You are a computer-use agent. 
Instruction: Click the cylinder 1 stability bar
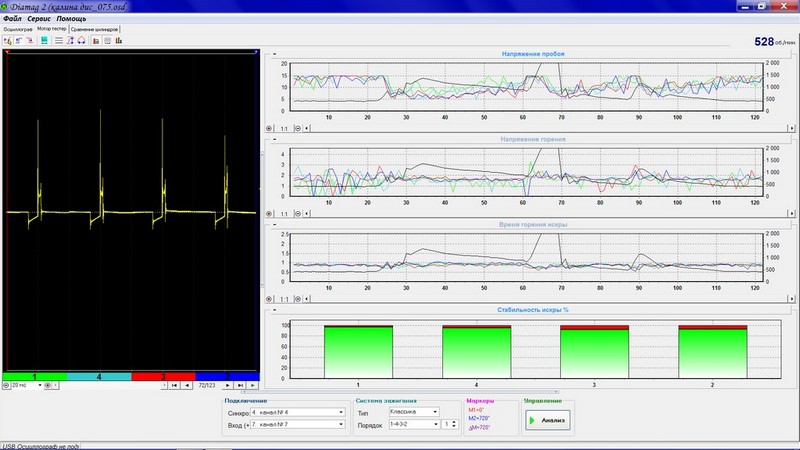click(358, 352)
